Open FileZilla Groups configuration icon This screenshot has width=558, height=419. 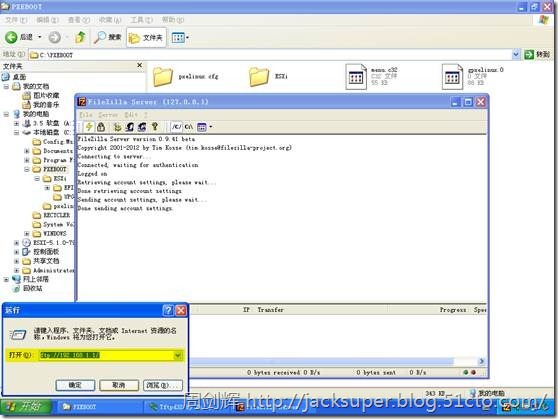coord(142,127)
